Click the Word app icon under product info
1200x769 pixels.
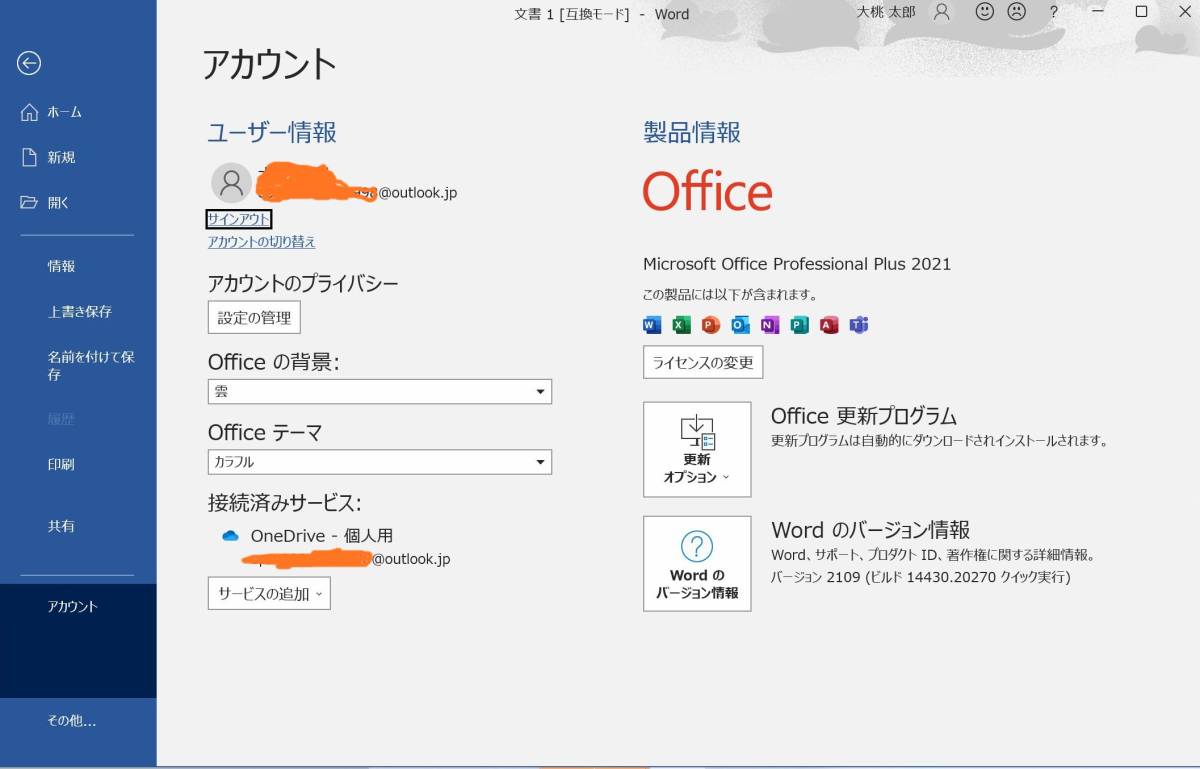click(652, 324)
